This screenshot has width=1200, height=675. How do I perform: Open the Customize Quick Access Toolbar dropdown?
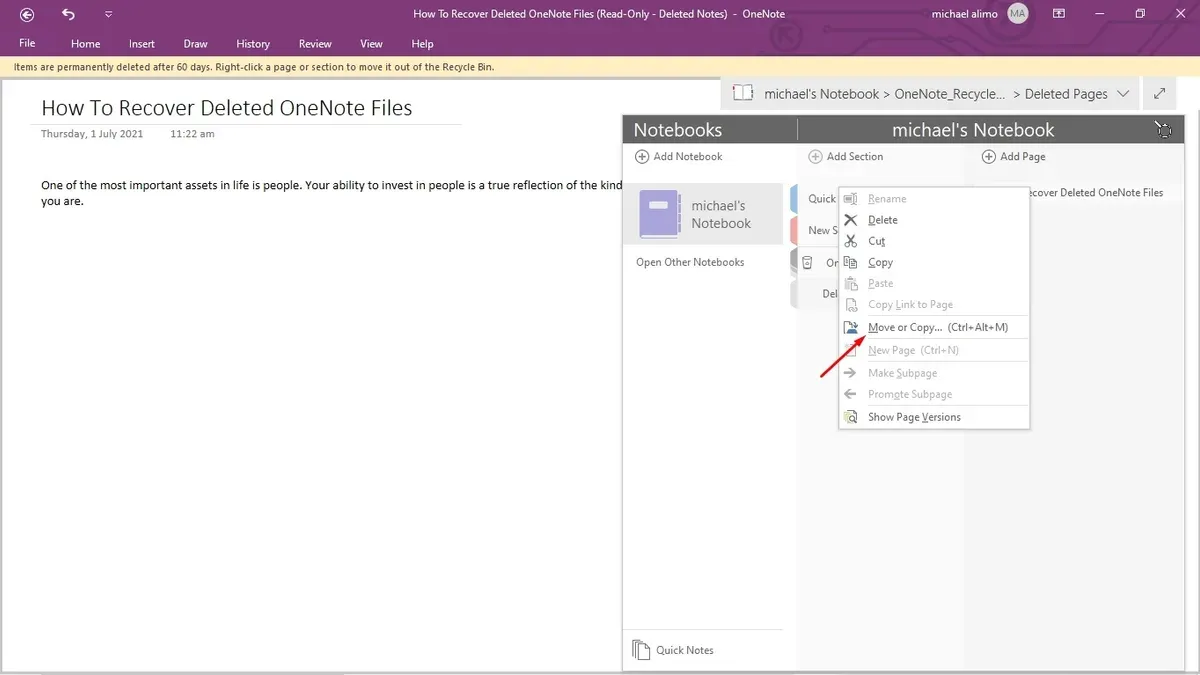pos(108,14)
